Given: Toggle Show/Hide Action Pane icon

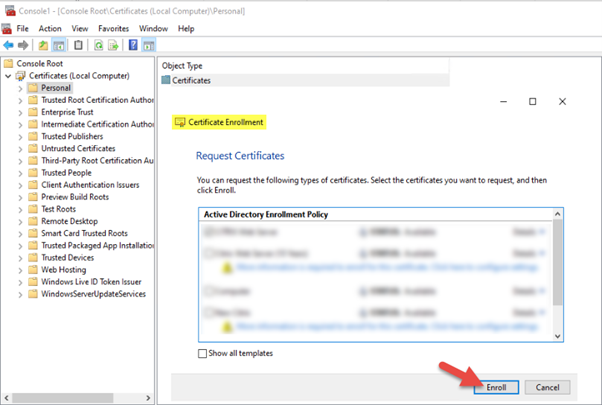Looking at the screenshot, I should tap(149, 45).
